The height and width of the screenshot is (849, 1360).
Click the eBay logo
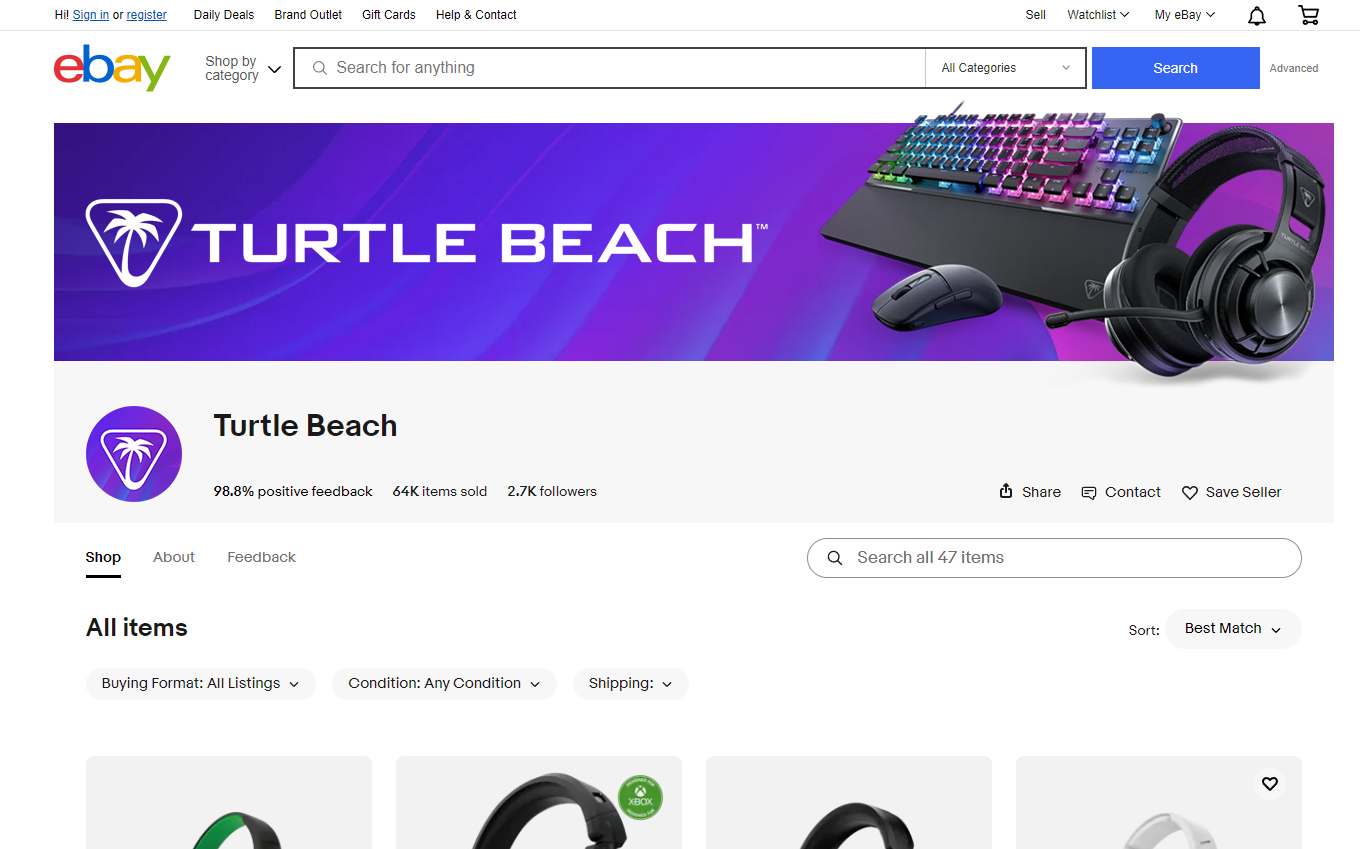click(112, 68)
